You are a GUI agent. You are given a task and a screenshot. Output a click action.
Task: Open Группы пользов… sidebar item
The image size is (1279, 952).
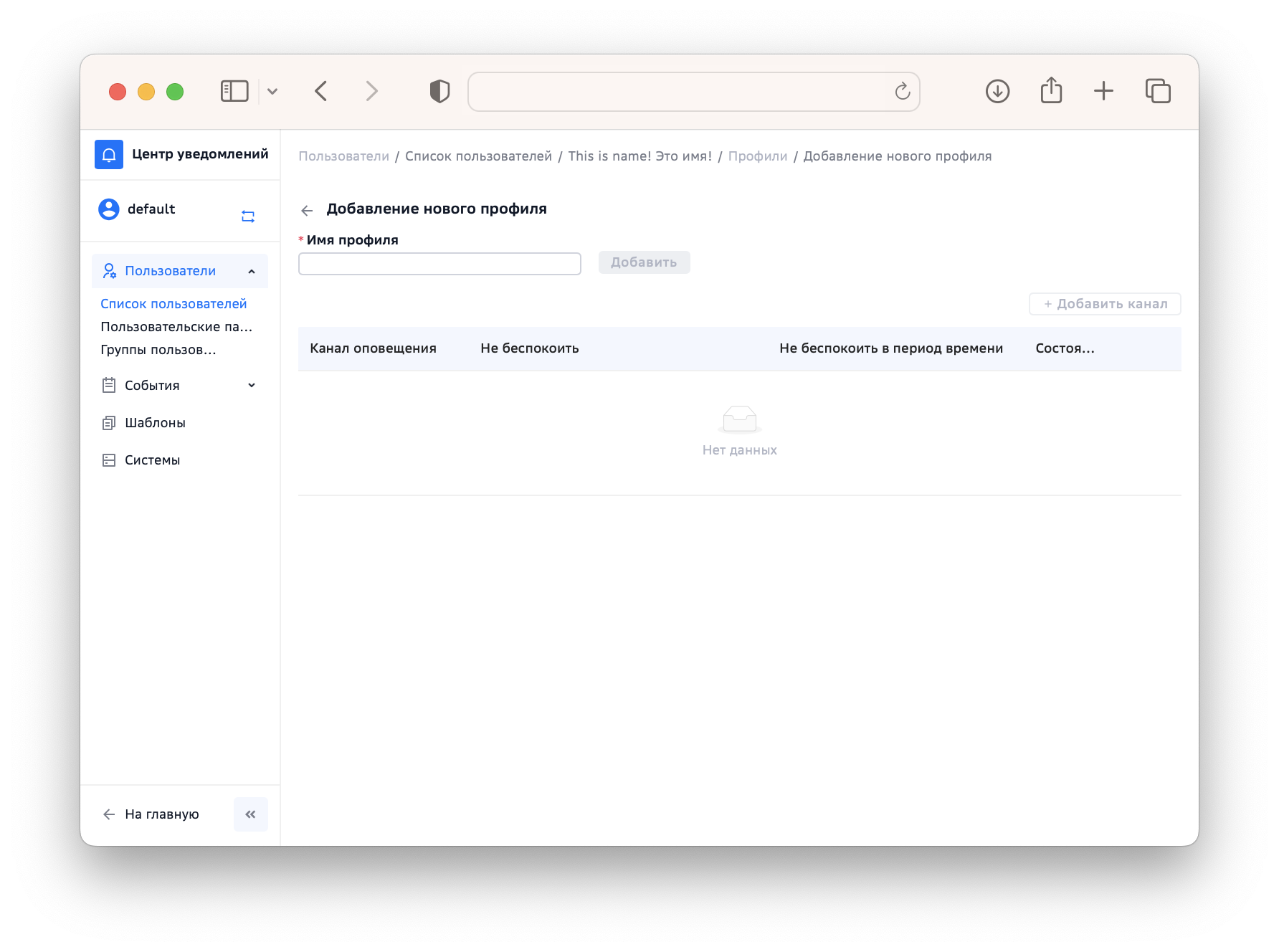pyautogui.click(x=158, y=350)
